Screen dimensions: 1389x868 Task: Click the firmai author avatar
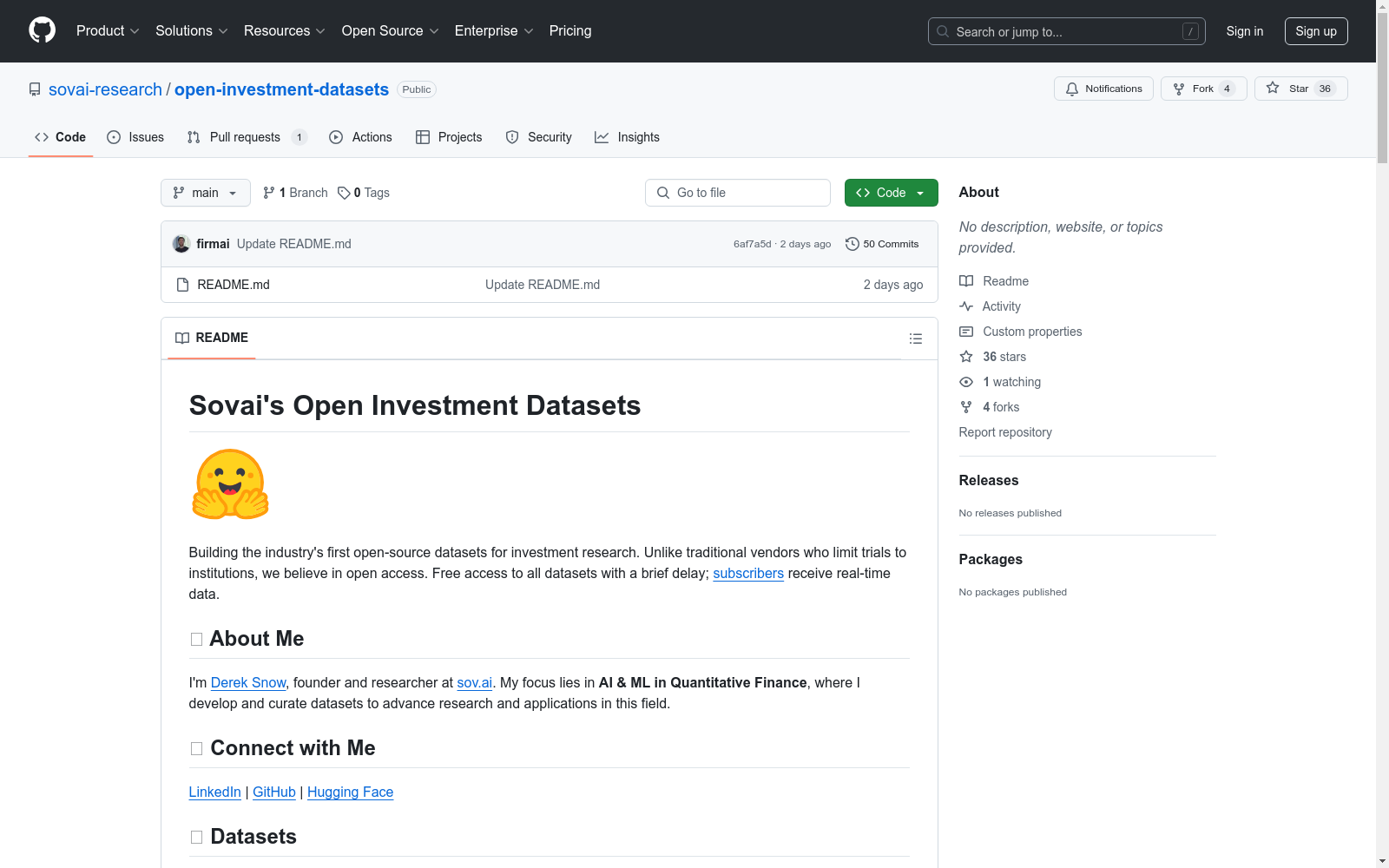[x=181, y=244]
